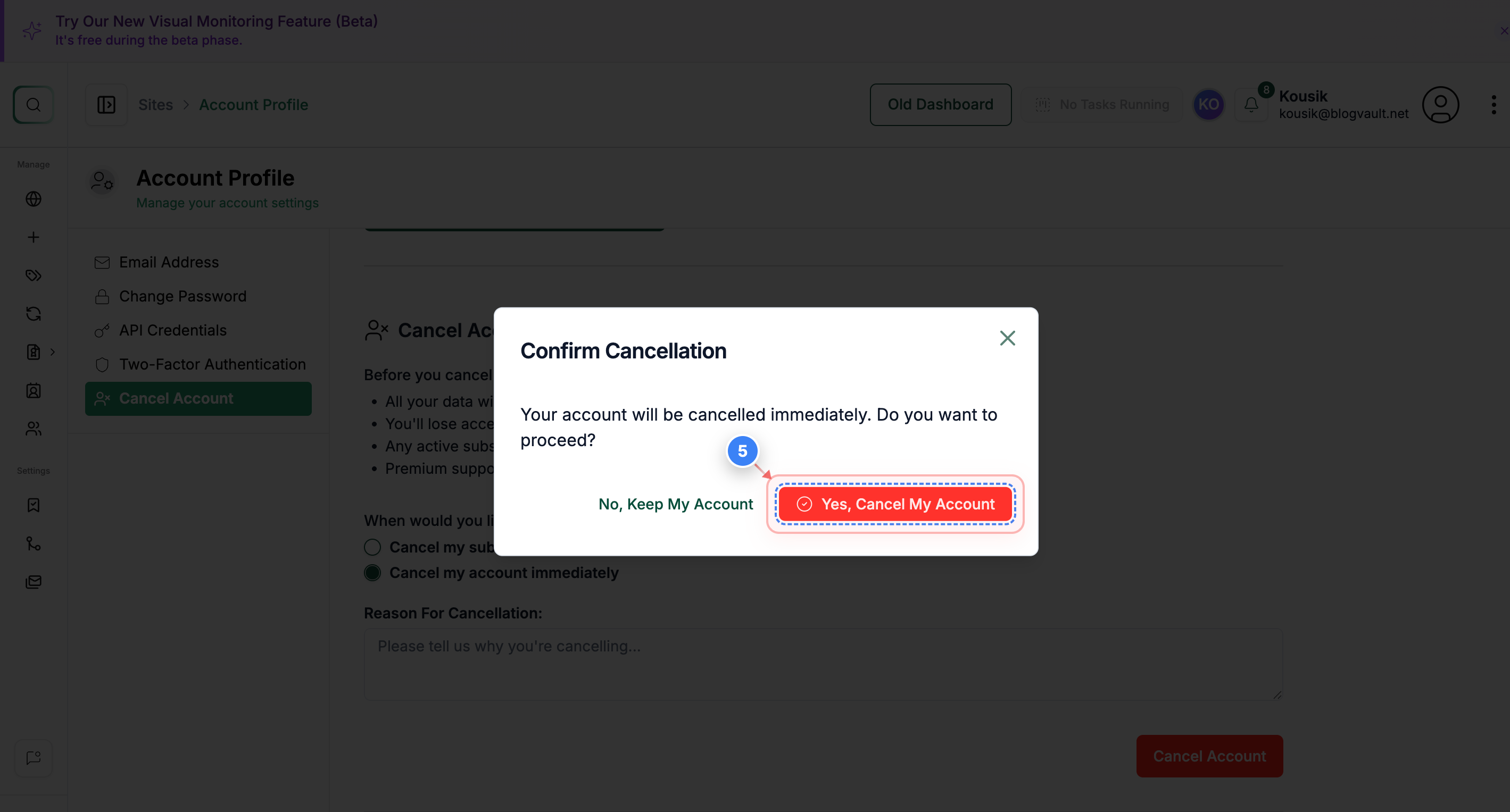Open the sidebar collapse icon next to Sites
Screen dimensions: 1510x812
[x=106, y=104]
